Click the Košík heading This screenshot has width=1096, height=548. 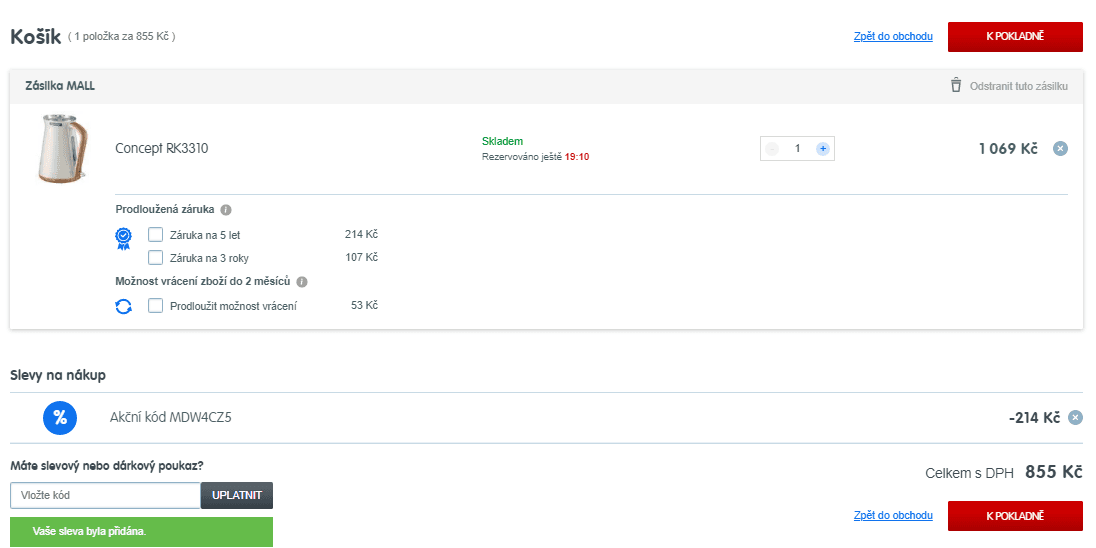36,36
